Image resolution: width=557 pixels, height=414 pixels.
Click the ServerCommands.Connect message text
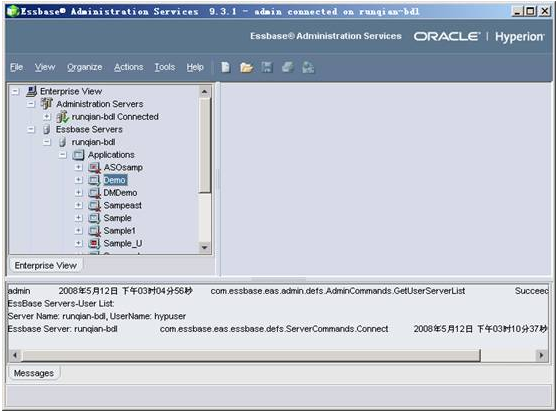(x=274, y=329)
